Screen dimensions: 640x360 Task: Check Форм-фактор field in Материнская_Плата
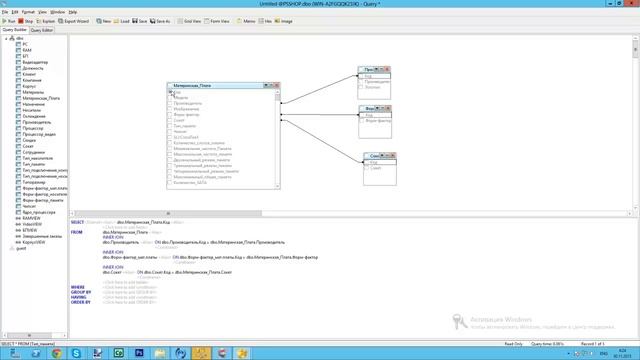click(170, 115)
